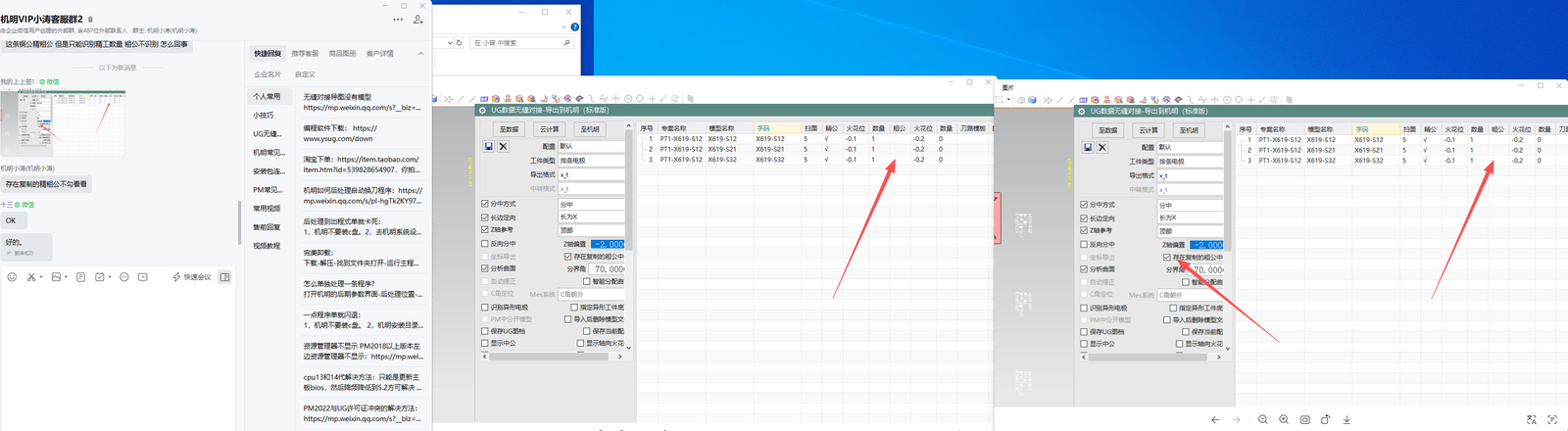Select the 售前回复 quick reply category
1568x431 pixels.
click(x=267, y=227)
